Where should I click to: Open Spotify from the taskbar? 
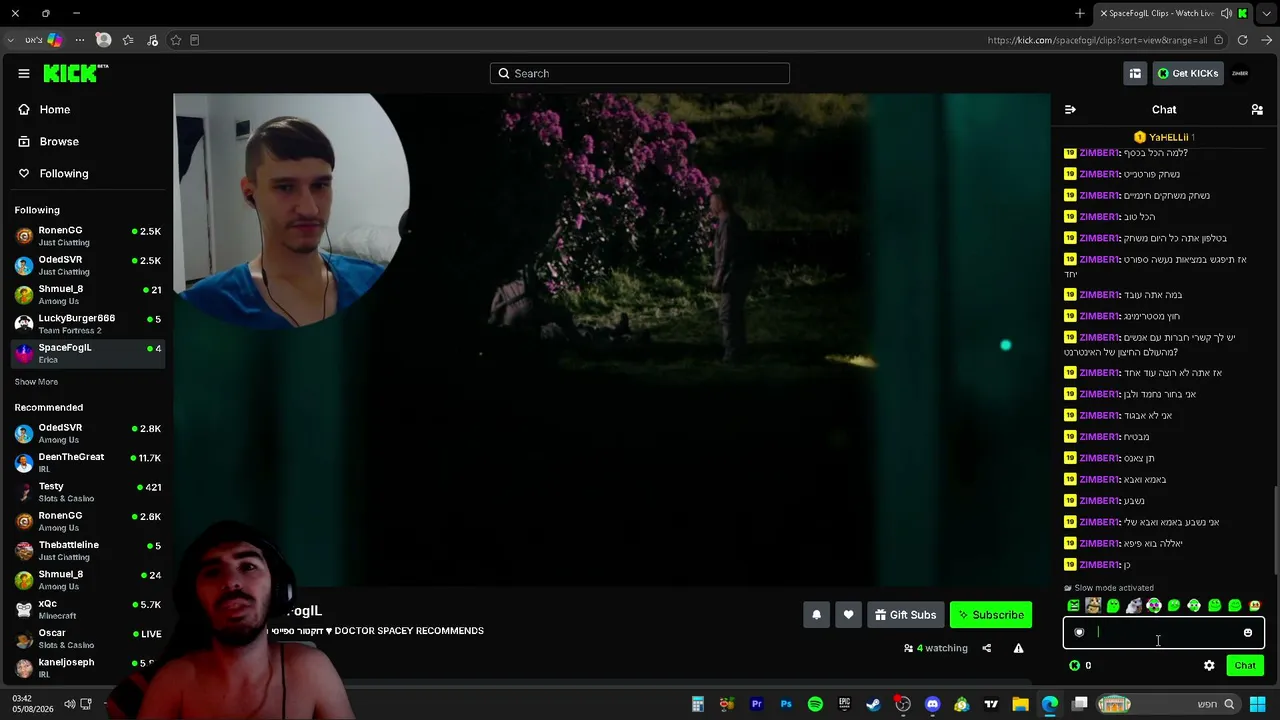click(x=815, y=704)
